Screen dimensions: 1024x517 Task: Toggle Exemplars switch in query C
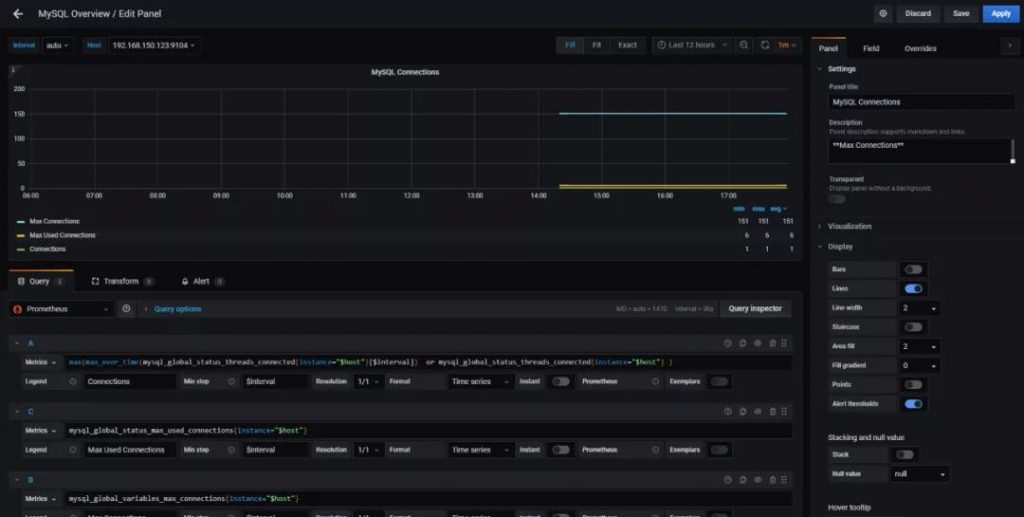(719, 450)
